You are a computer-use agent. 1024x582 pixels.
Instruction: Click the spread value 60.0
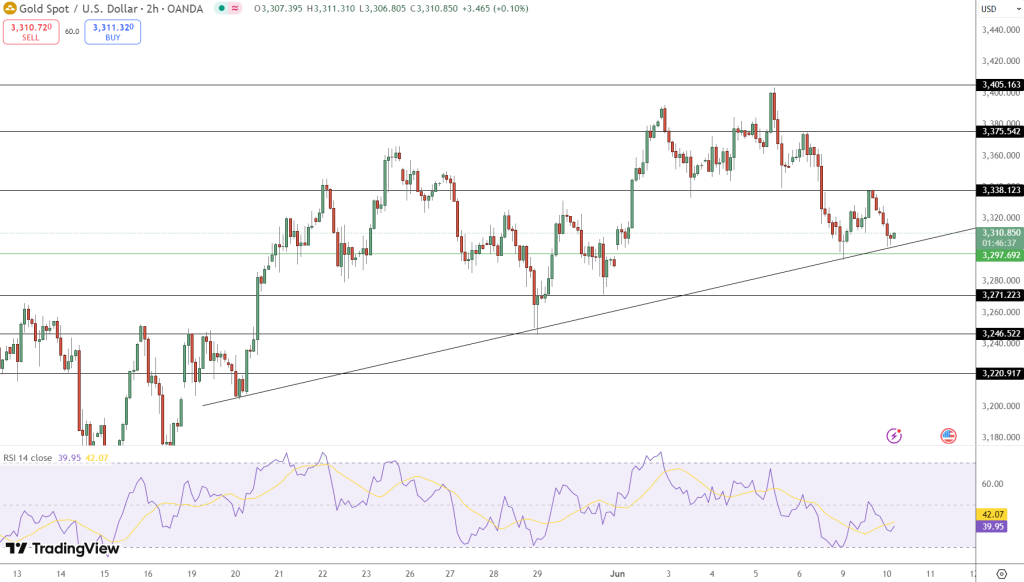(x=72, y=31)
